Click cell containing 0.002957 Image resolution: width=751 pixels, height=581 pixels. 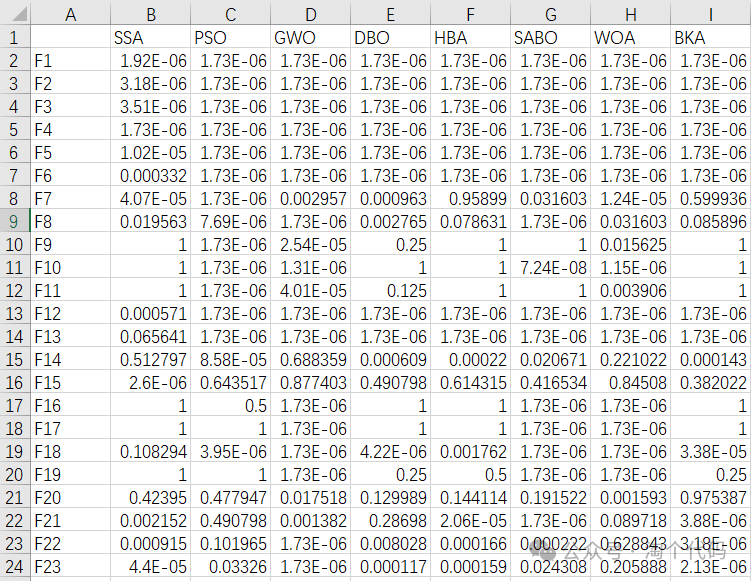tap(310, 198)
